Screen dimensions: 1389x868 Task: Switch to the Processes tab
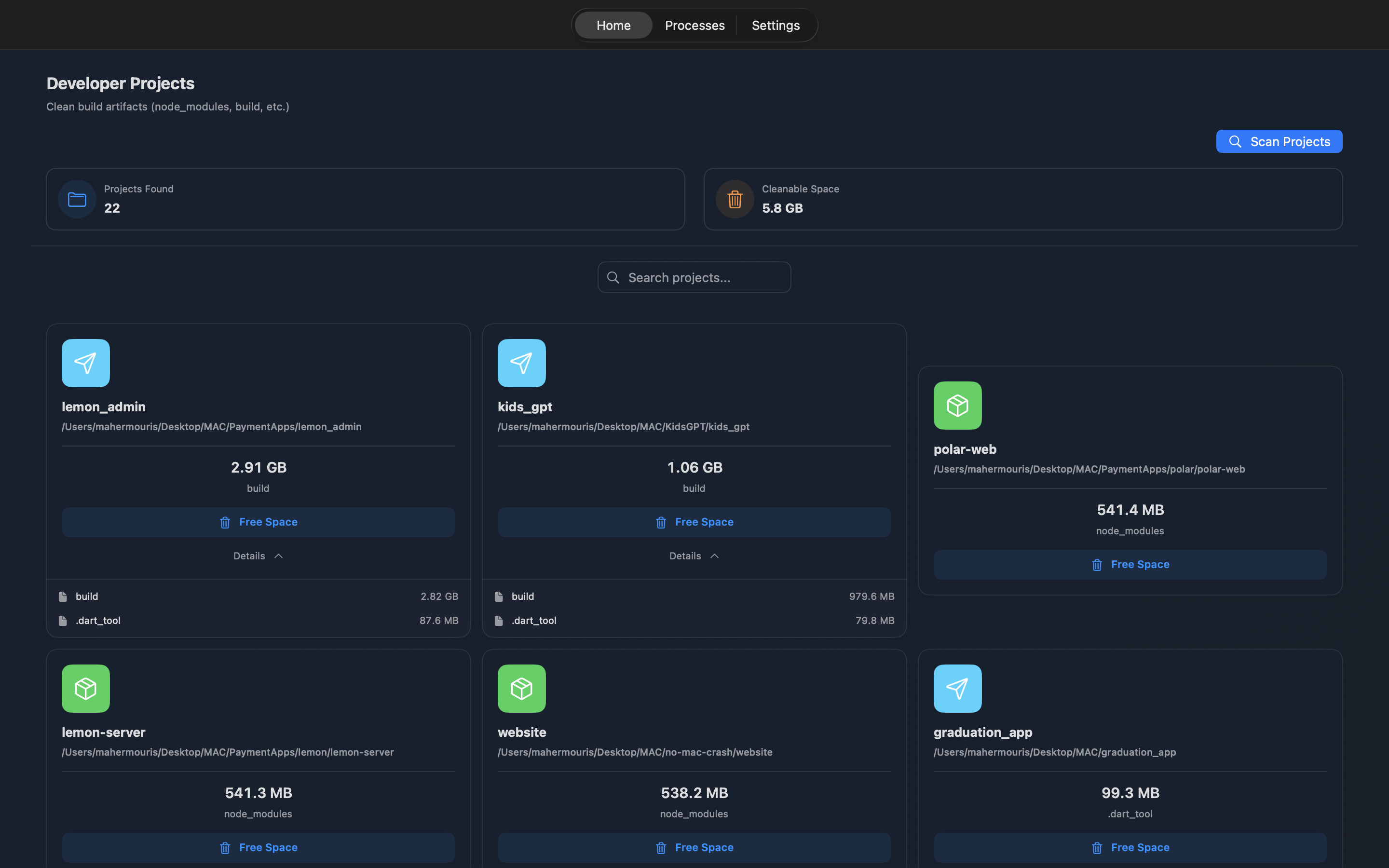(x=694, y=25)
